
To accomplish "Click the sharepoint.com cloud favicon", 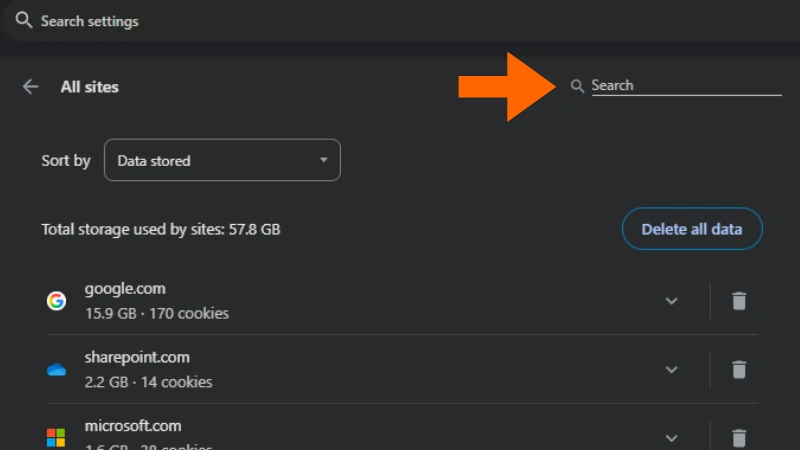I will (x=56, y=370).
